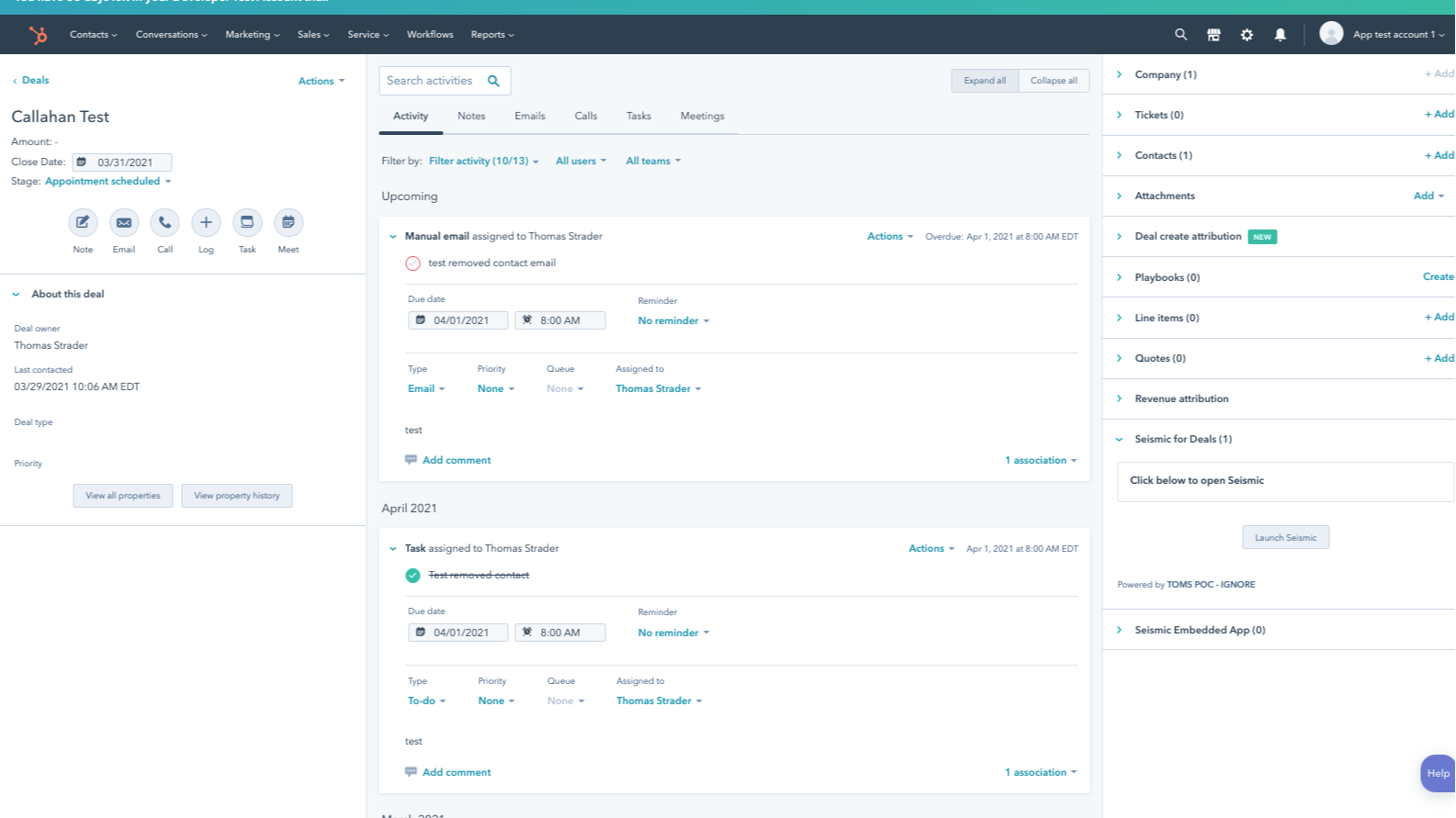Click the Launch Seismic button
This screenshot has height=818, width=1456.
pyautogui.click(x=1285, y=538)
